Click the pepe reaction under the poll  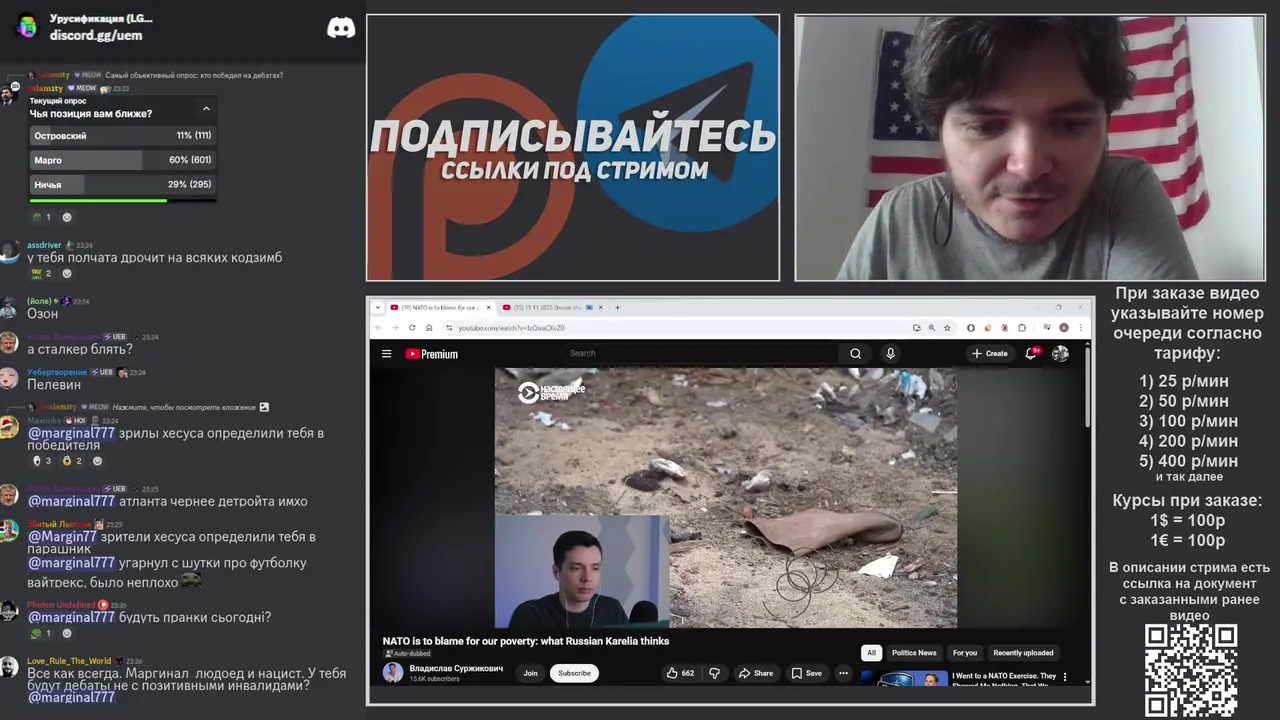point(42,216)
